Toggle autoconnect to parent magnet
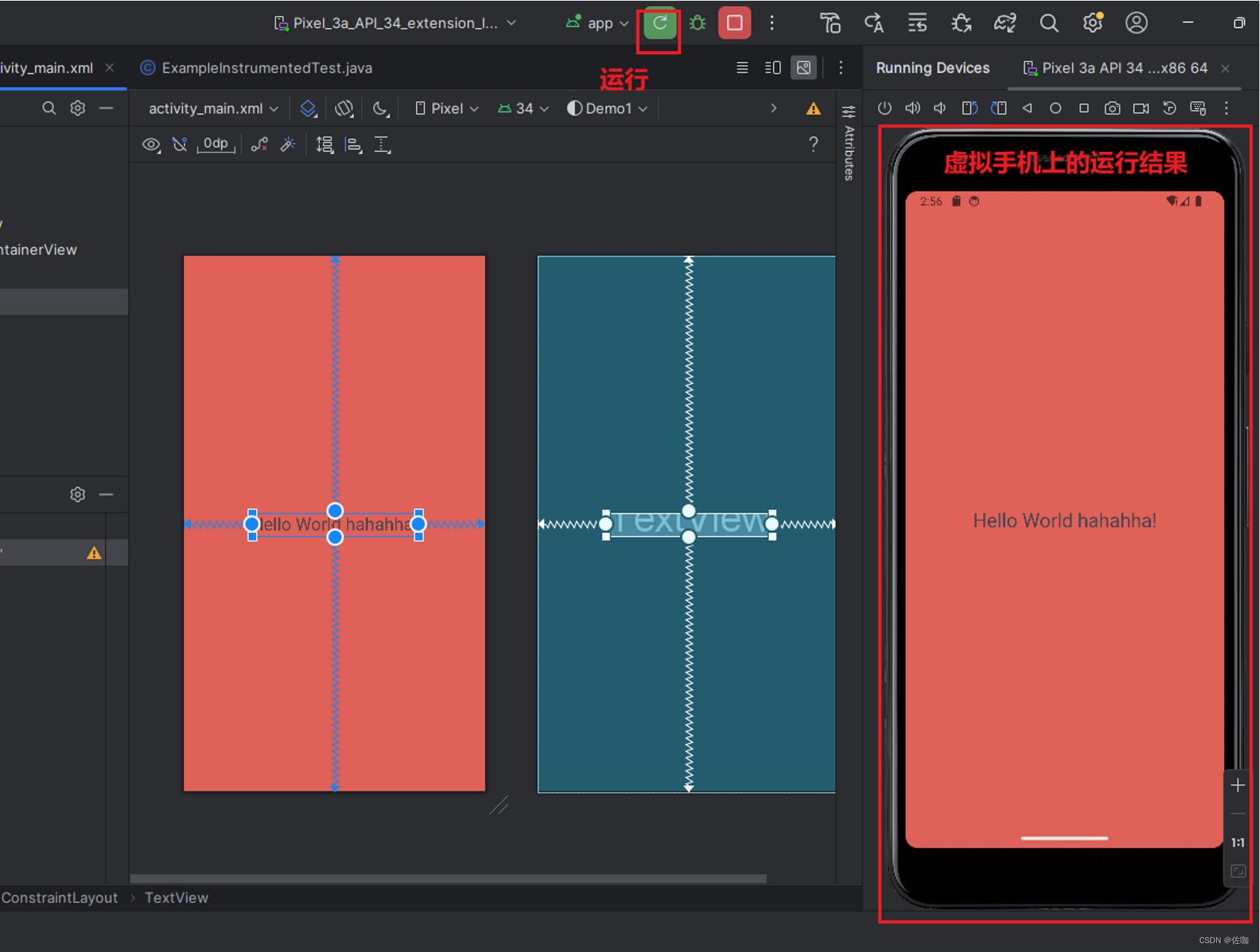This screenshot has width=1260, height=952. click(180, 145)
